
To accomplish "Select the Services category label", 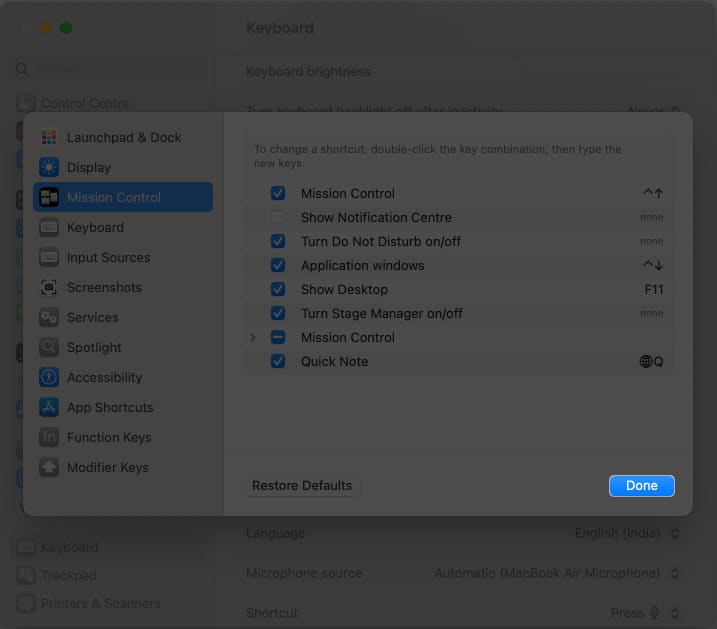I will [93, 317].
